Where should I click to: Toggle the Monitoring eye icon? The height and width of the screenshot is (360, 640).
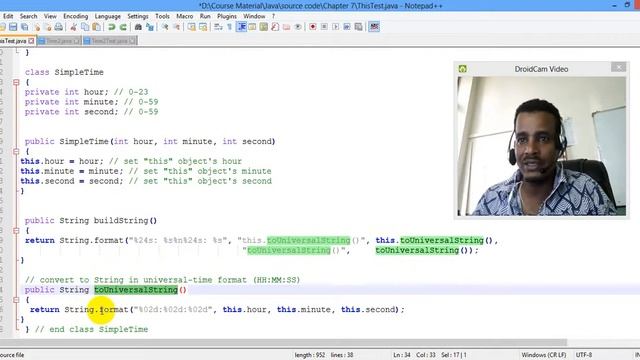click(x=298, y=27)
